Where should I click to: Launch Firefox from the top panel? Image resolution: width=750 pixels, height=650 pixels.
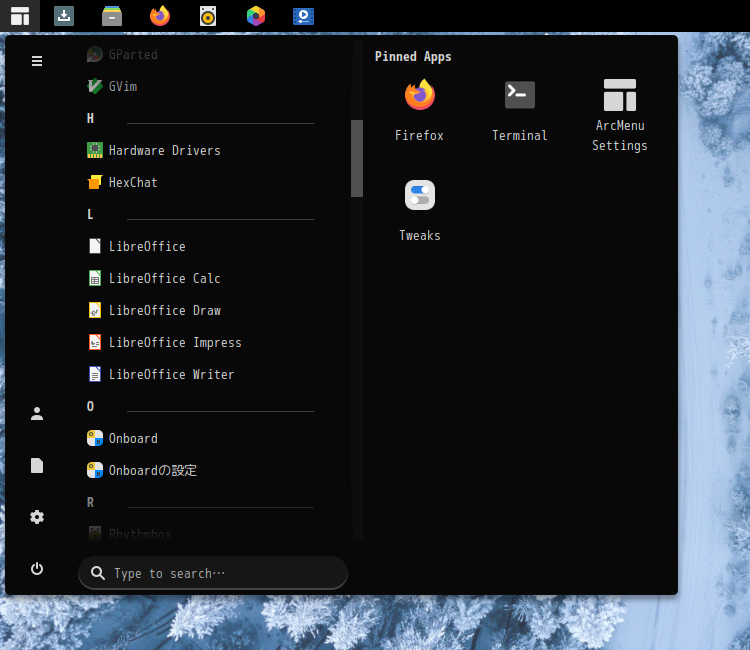tap(160, 16)
